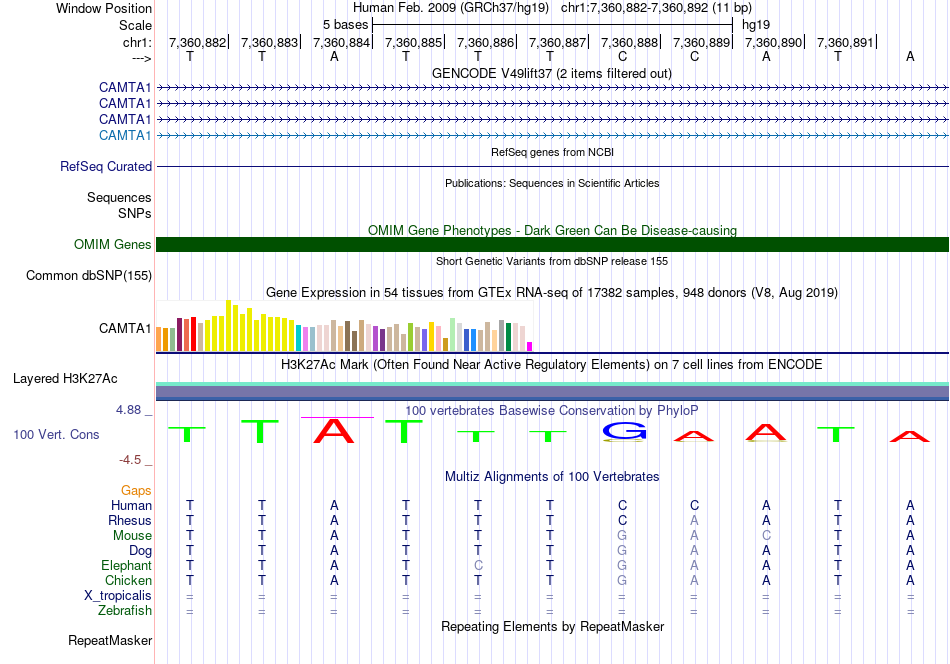Click 'chr1:7,360,882-7,360,892 (11 bp)' position text
This screenshot has width=950, height=664.
point(656,8)
